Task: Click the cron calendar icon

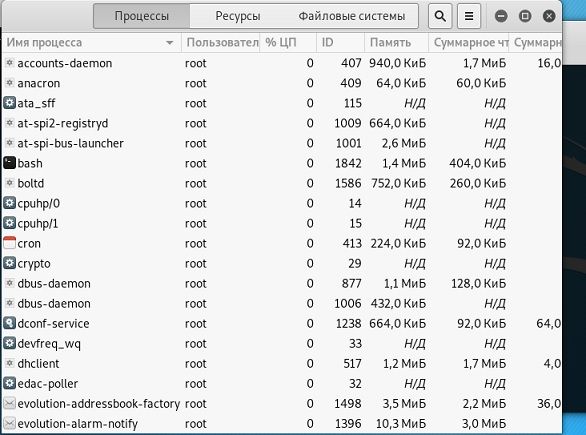Action: (x=10, y=243)
